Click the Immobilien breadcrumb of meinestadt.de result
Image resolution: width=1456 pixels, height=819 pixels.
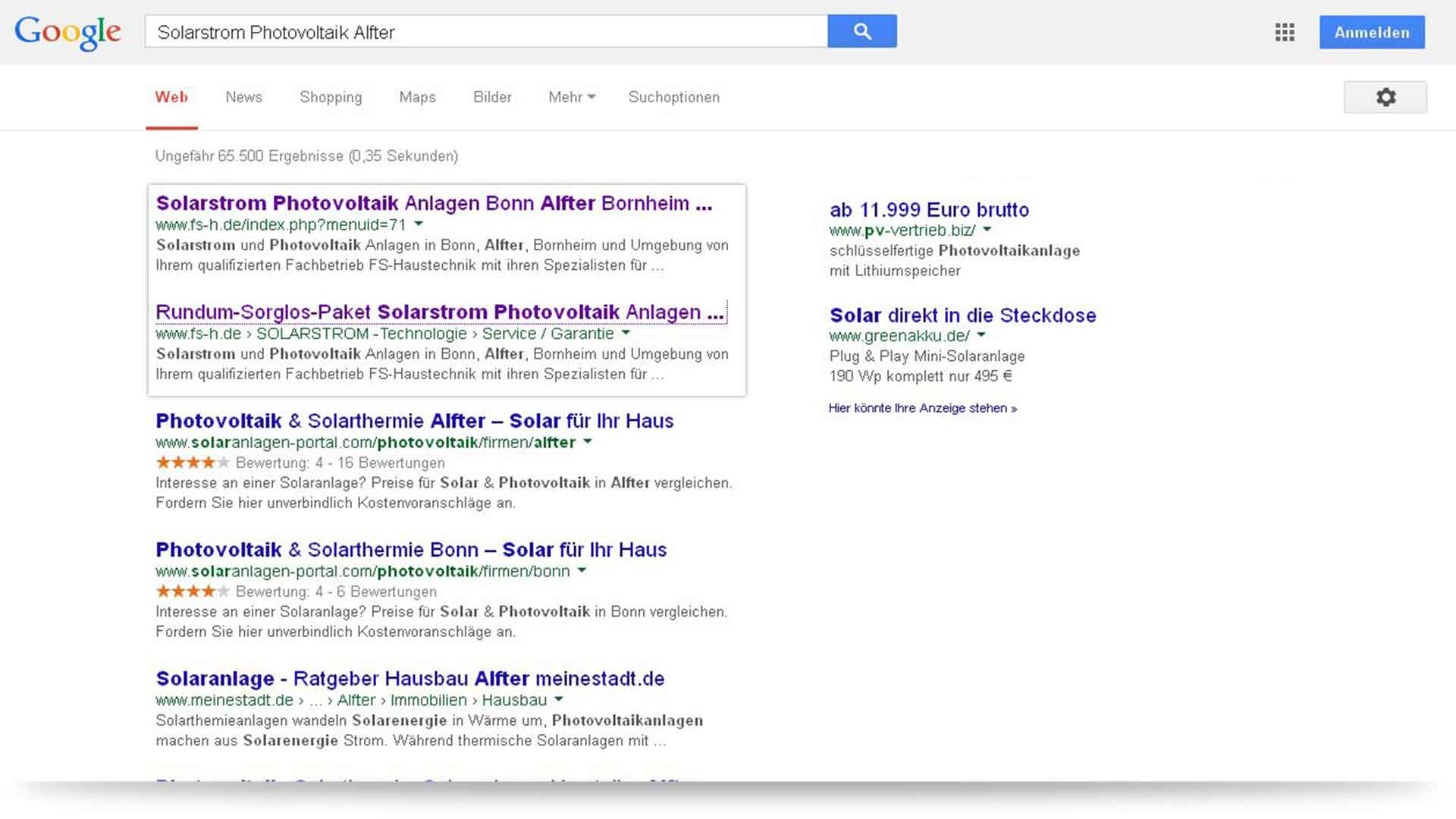click(428, 700)
